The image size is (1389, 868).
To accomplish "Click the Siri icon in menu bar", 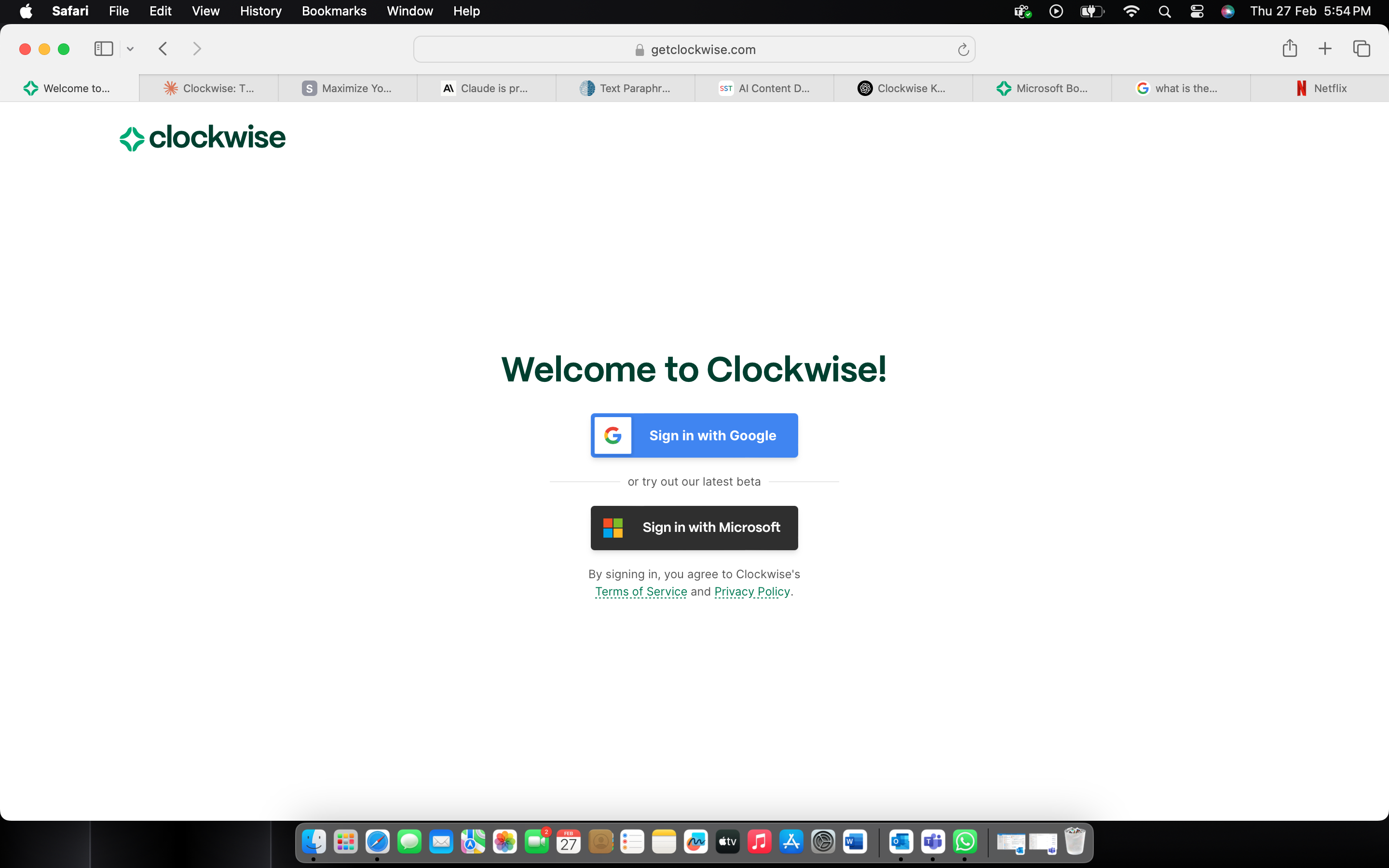I will click(1228, 12).
